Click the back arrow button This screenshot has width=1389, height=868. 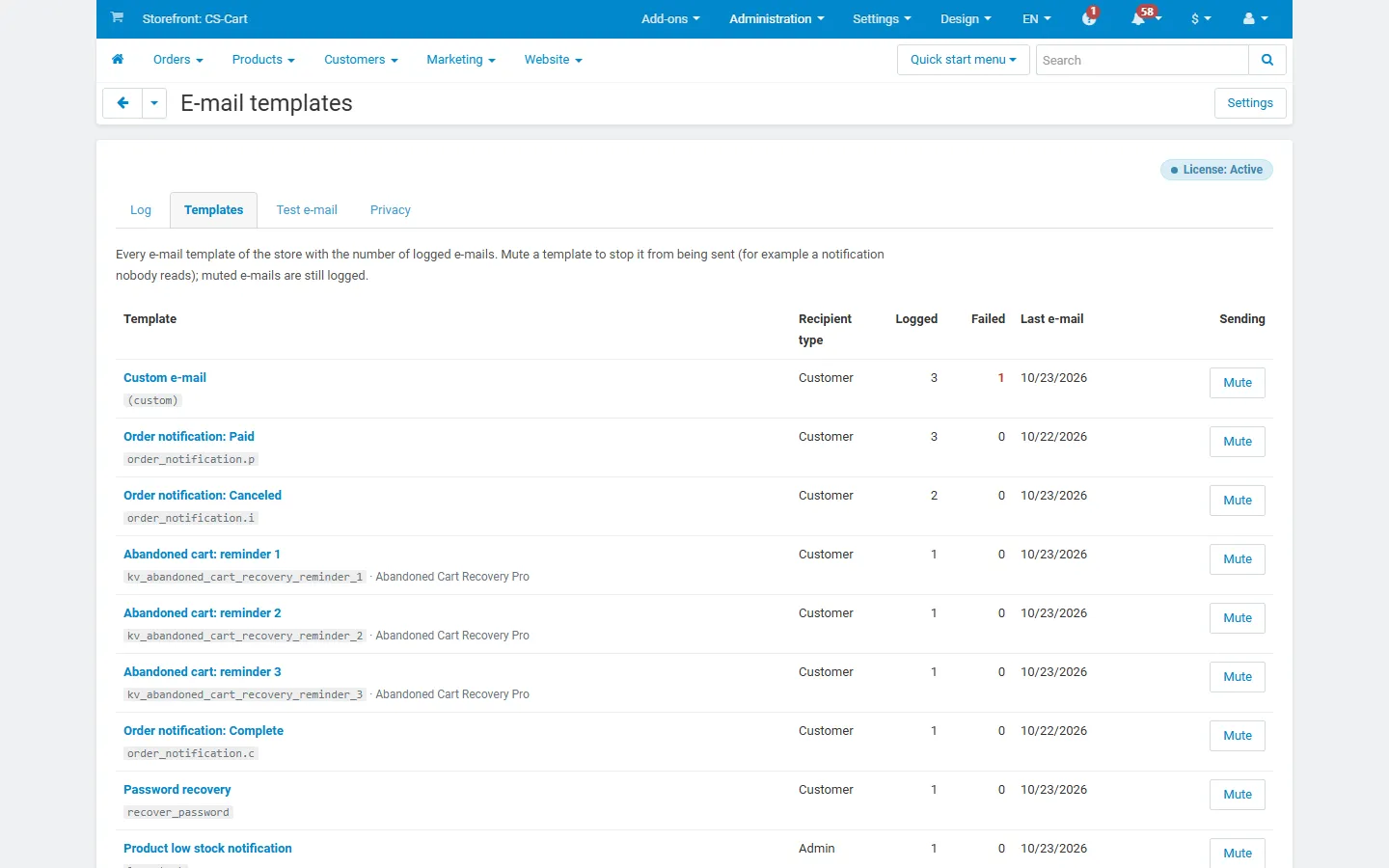(123, 103)
